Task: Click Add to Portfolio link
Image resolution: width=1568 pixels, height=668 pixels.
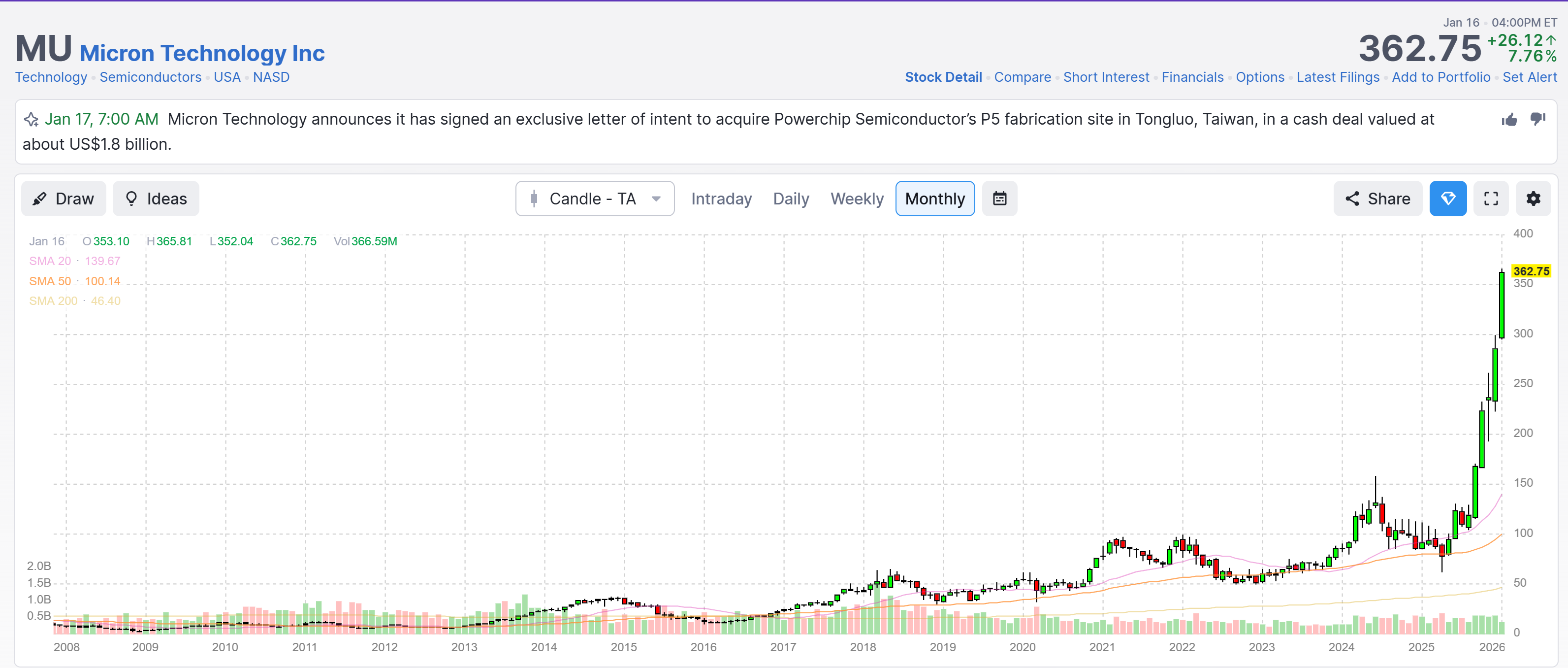Action: [1441, 77]
